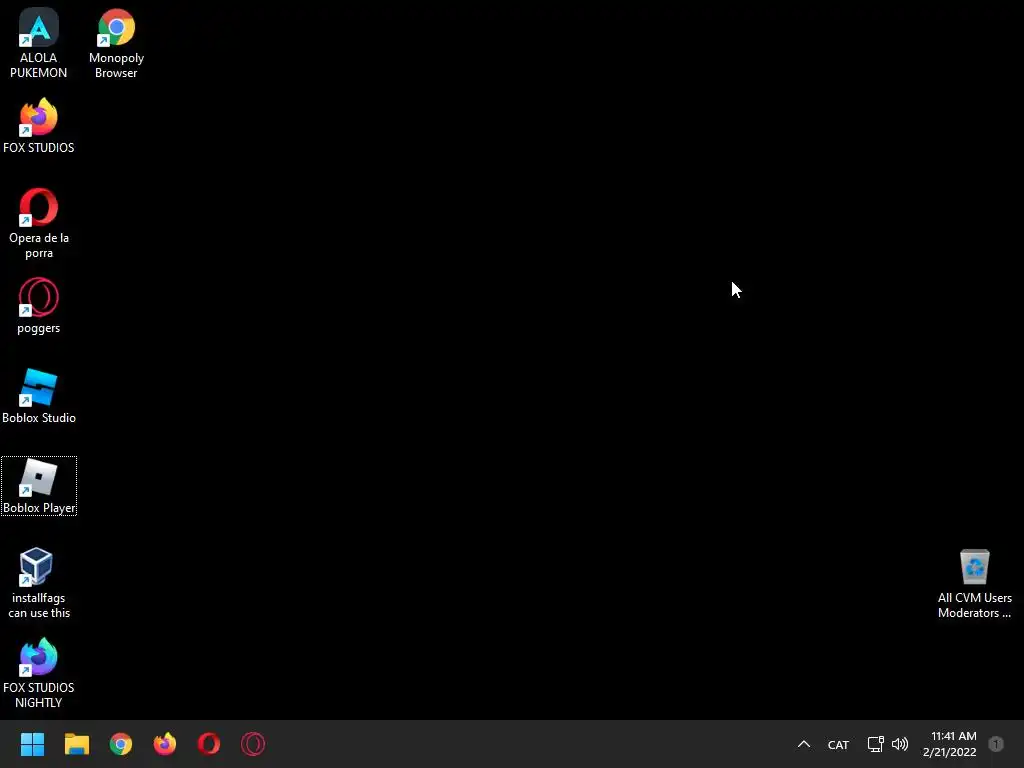The width and height of the screenshot is (1024, 768).
Task: Launch Firefox from the taskbar
Action: coord(165,744)
